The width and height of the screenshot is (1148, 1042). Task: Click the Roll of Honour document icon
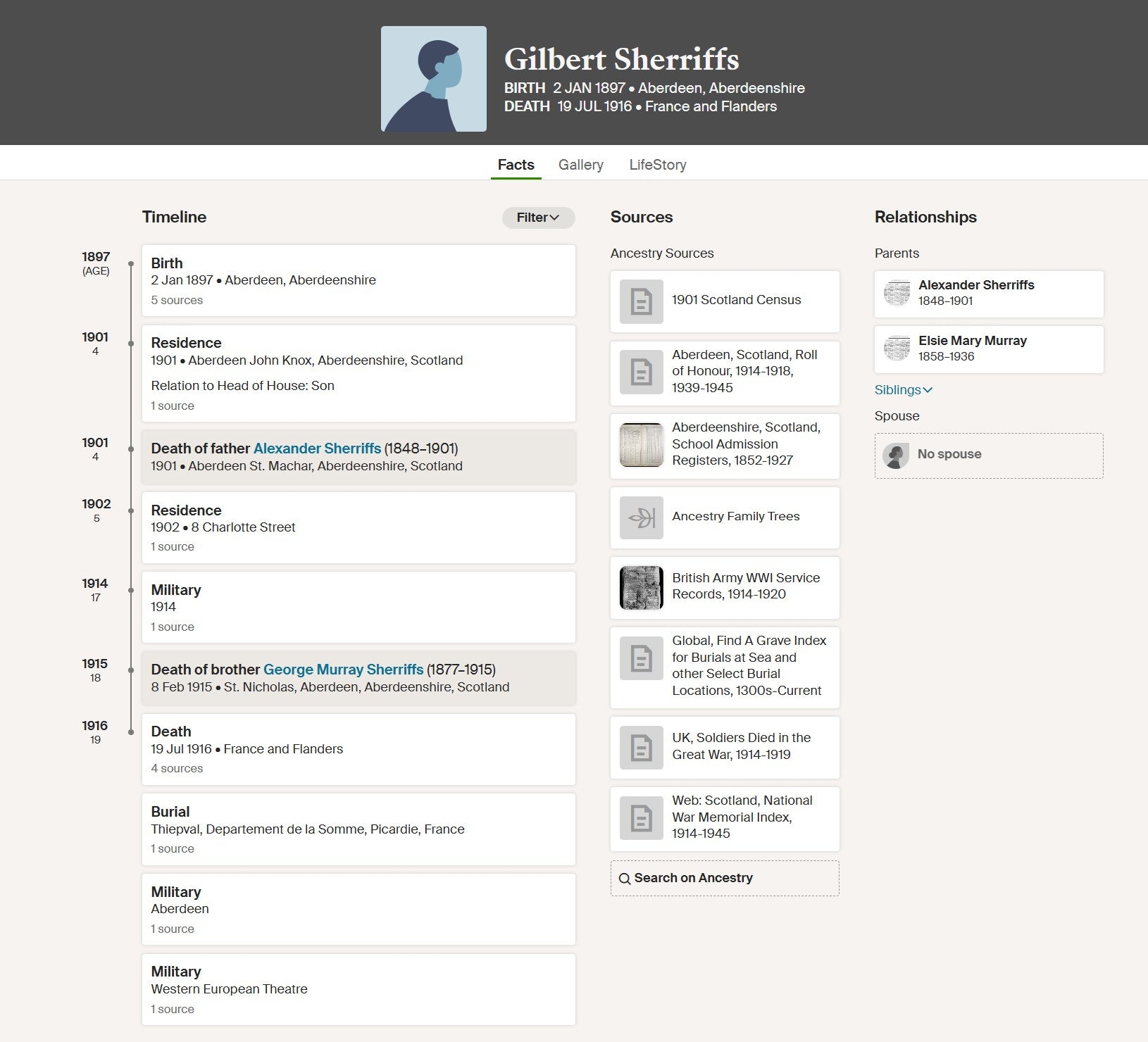pyautogui.click(x=641, y=372)
